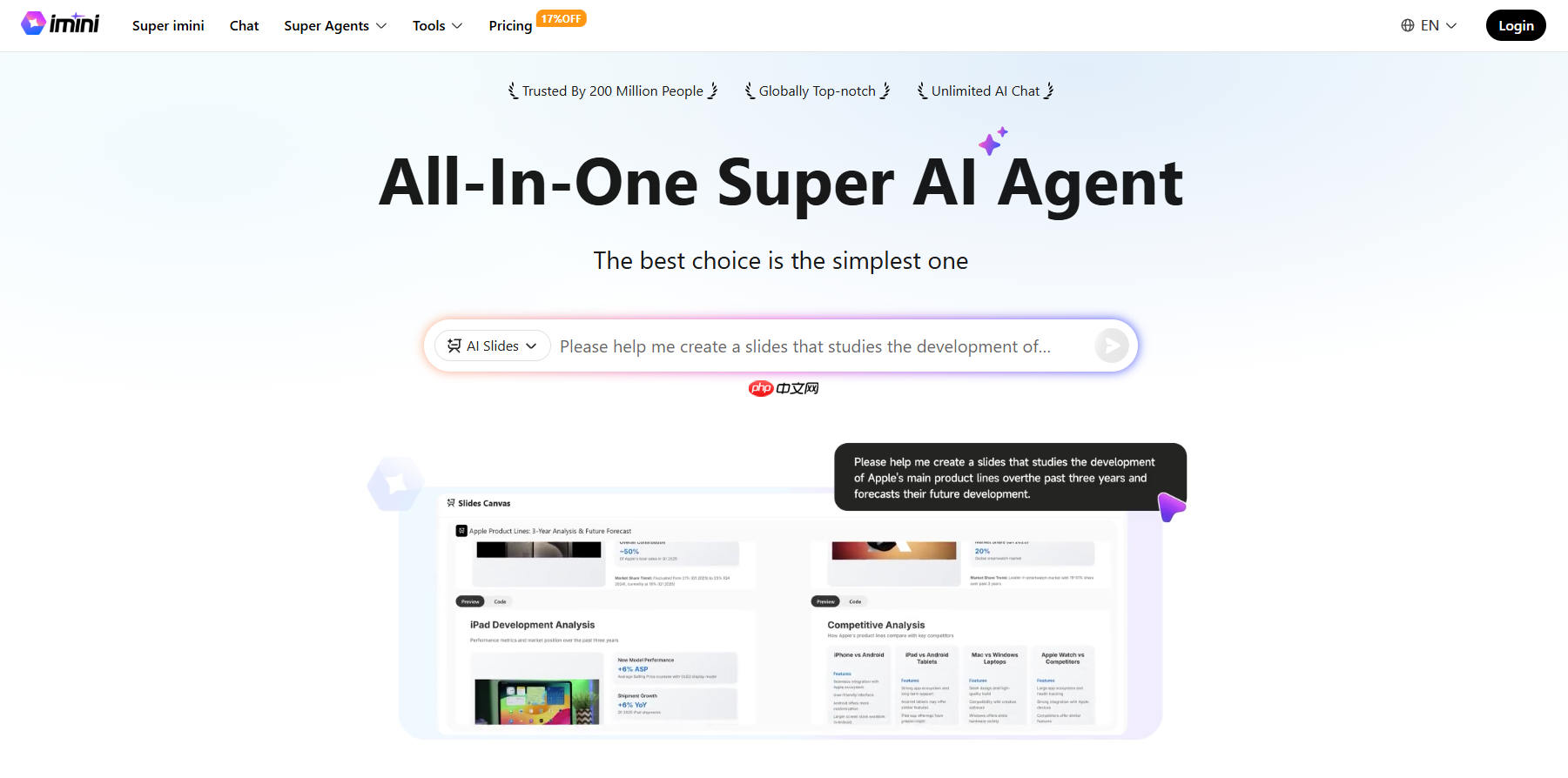This screenshot has width=1568, height=778.
Task: Open the Chat page
Action: 244,26
